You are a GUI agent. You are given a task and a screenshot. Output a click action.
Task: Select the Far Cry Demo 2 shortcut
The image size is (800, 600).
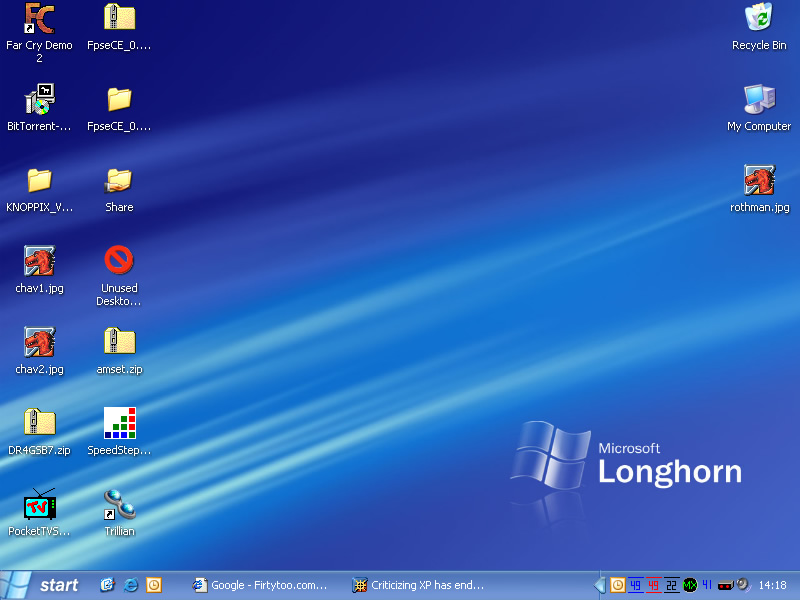[39, 19]
